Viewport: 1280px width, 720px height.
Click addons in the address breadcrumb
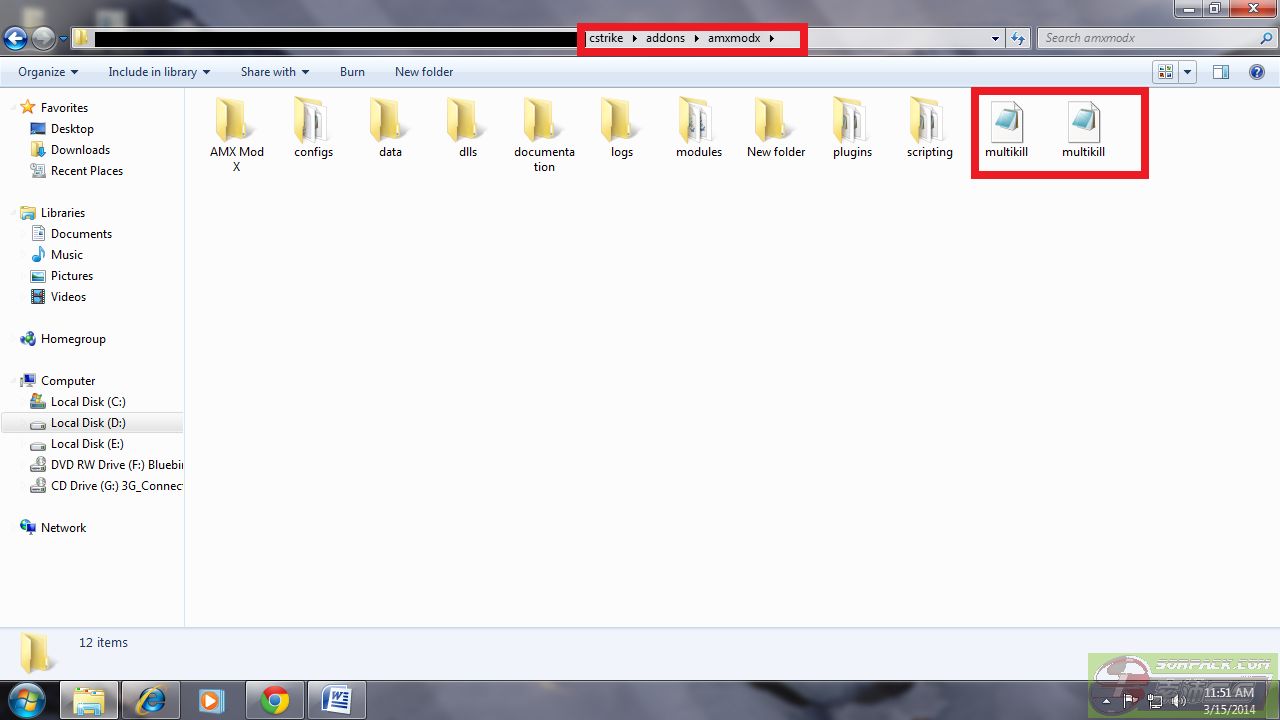pyautogui.click(x=665, y=38)
